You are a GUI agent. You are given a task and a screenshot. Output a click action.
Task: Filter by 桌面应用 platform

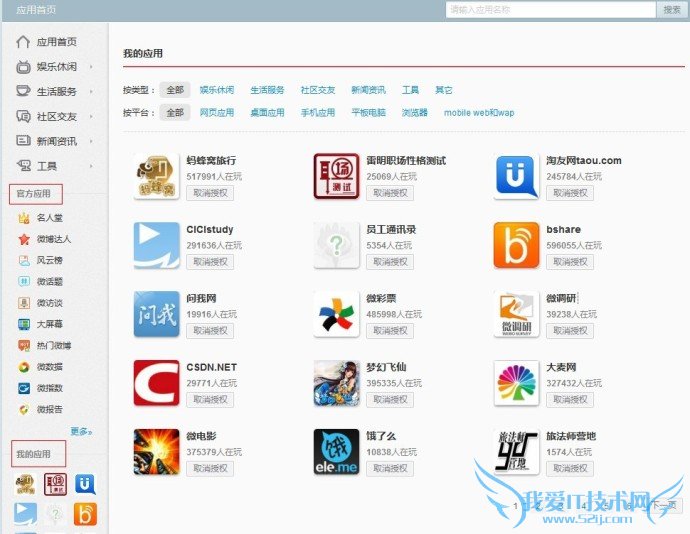[x=267, y=112]
